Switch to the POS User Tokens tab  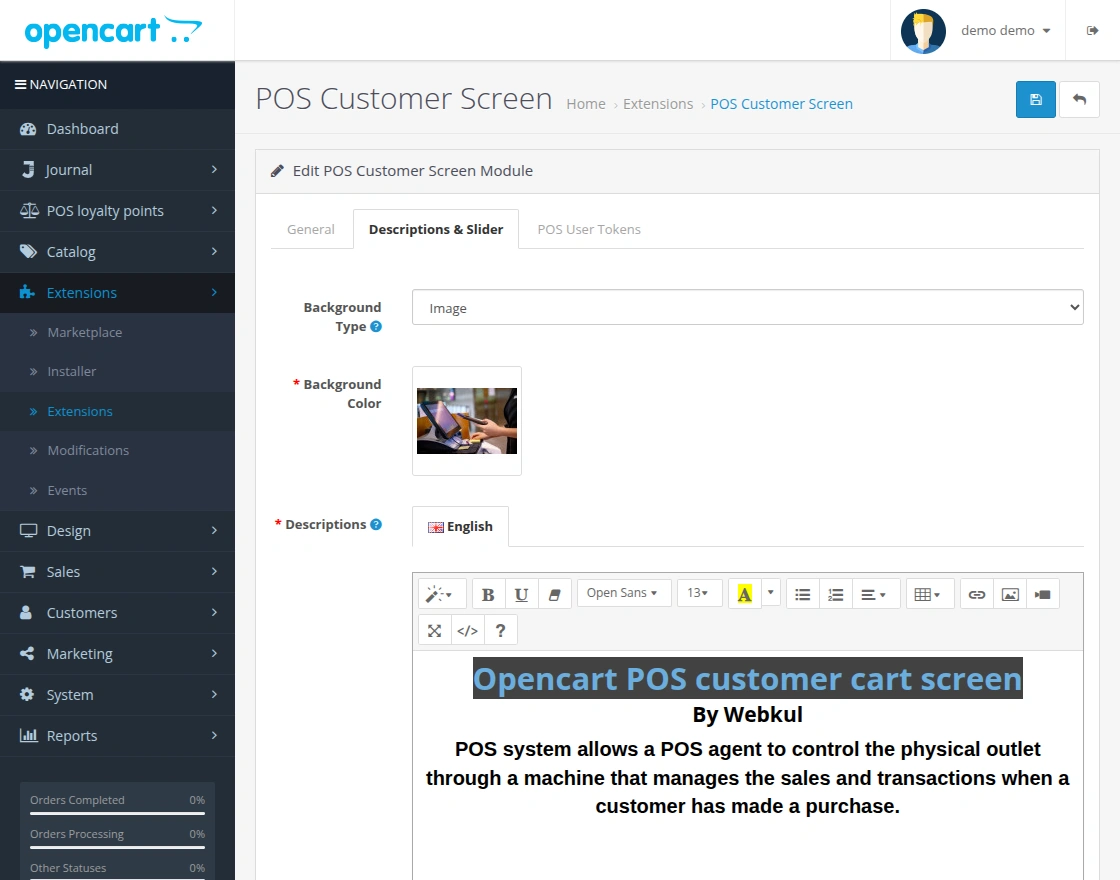[x=589, y=229]
